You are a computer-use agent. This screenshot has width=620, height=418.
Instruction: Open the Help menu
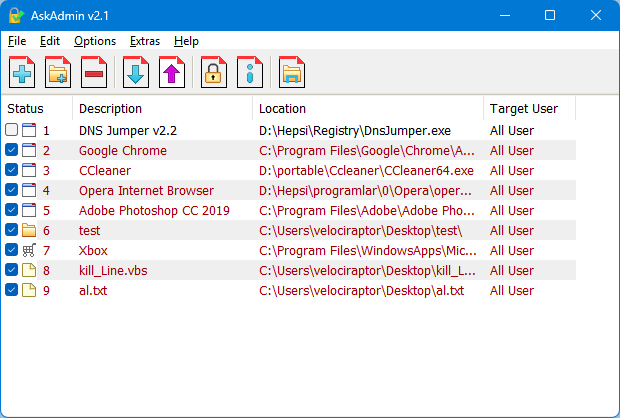pyautogui.click(x=186, y=41)
